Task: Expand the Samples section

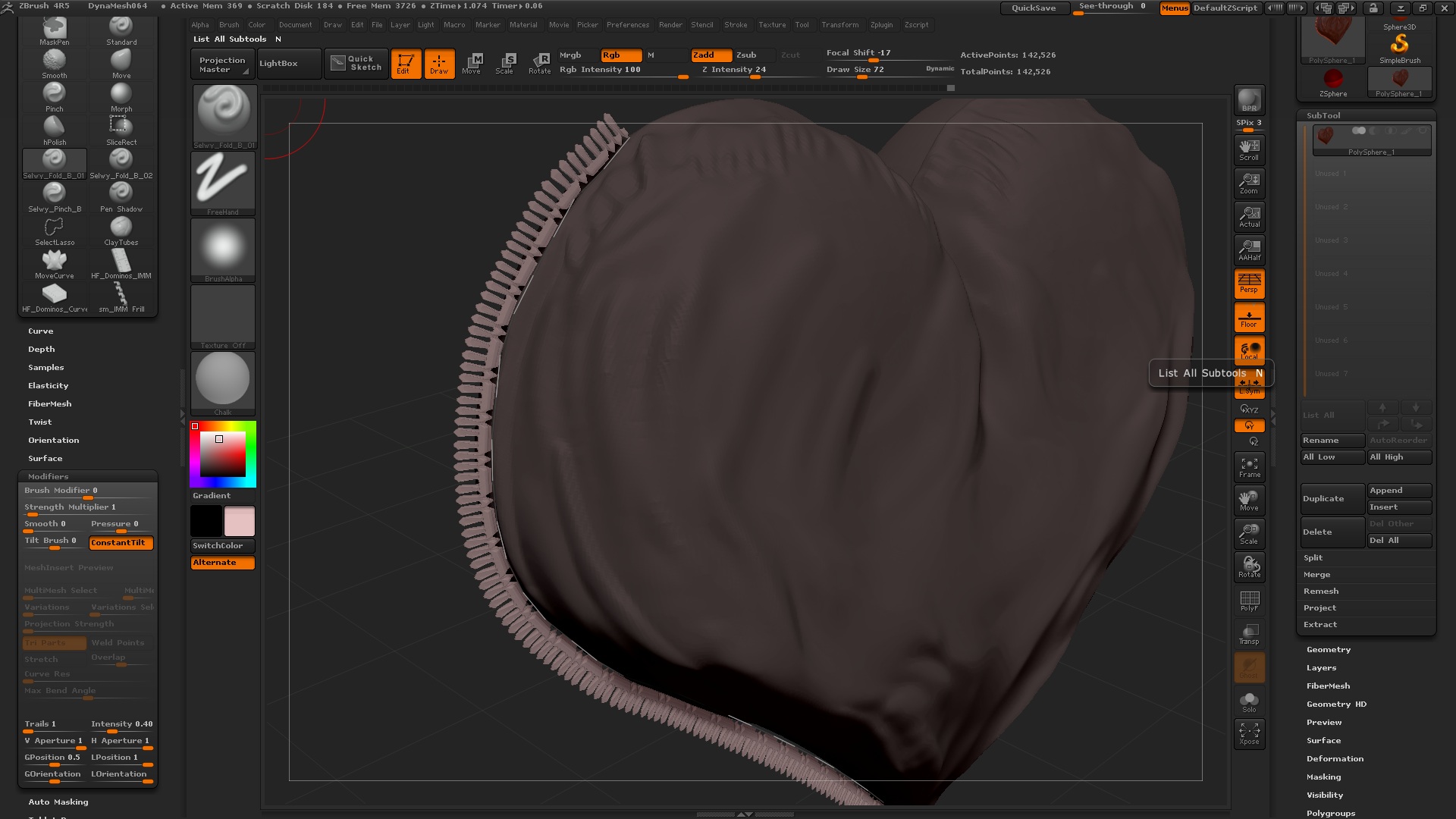Action: 46,368
